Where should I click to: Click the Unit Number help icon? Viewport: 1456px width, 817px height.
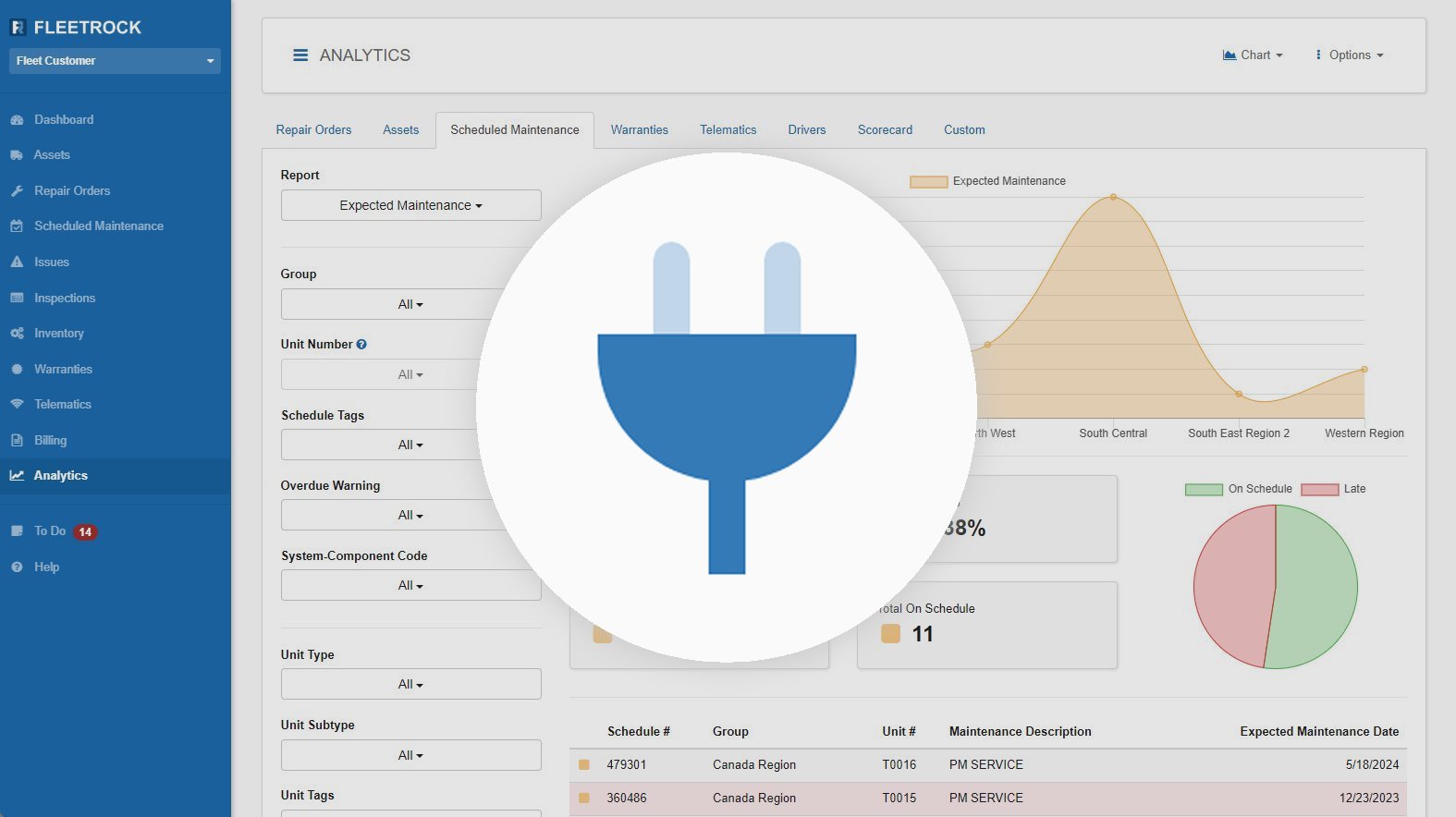pos(361,345)
